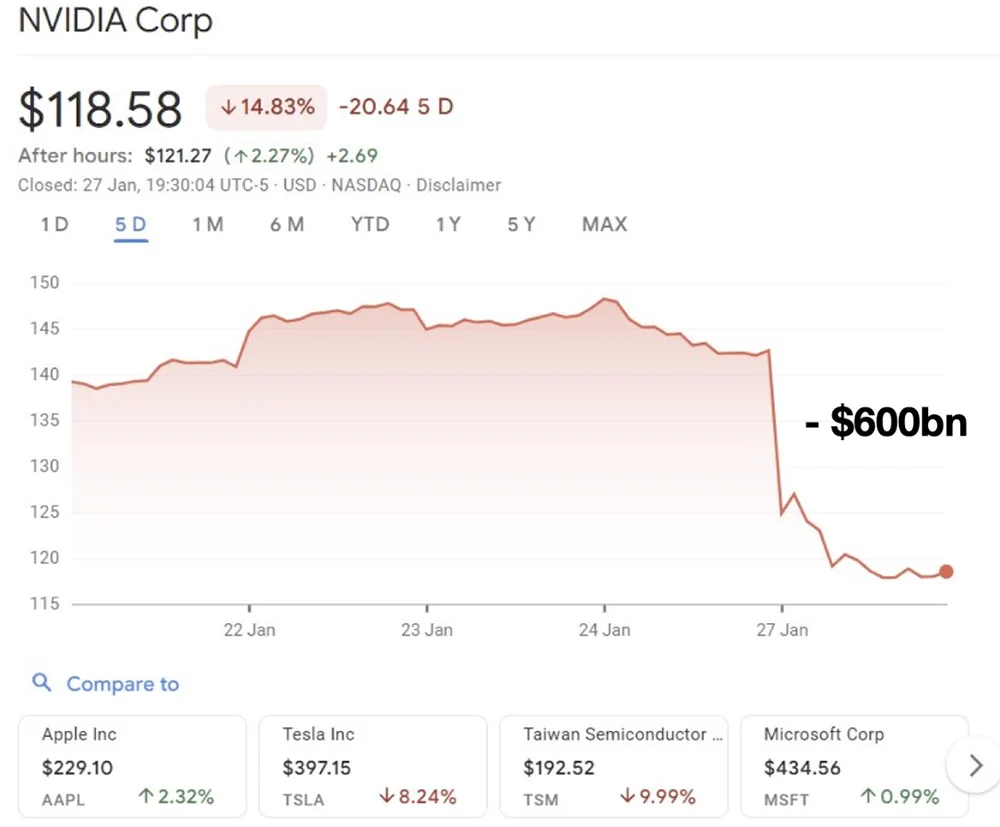
Task: Click the Compare to link
Action: click(122, 684)
